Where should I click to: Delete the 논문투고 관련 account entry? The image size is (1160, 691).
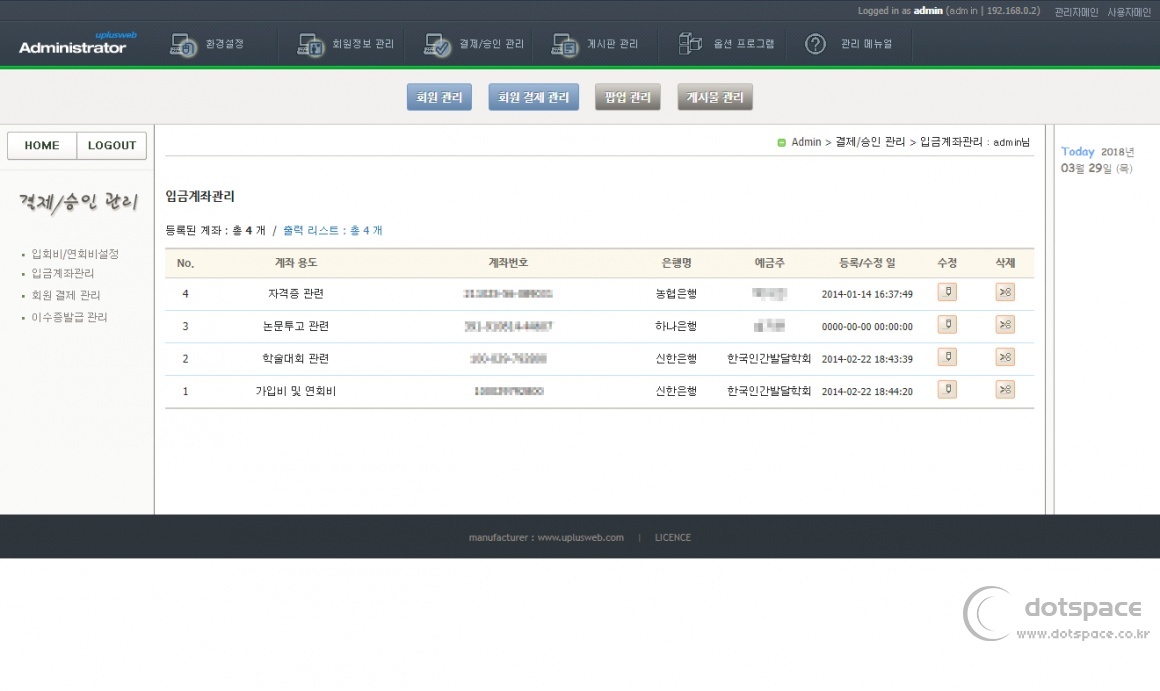(1005, 325)
